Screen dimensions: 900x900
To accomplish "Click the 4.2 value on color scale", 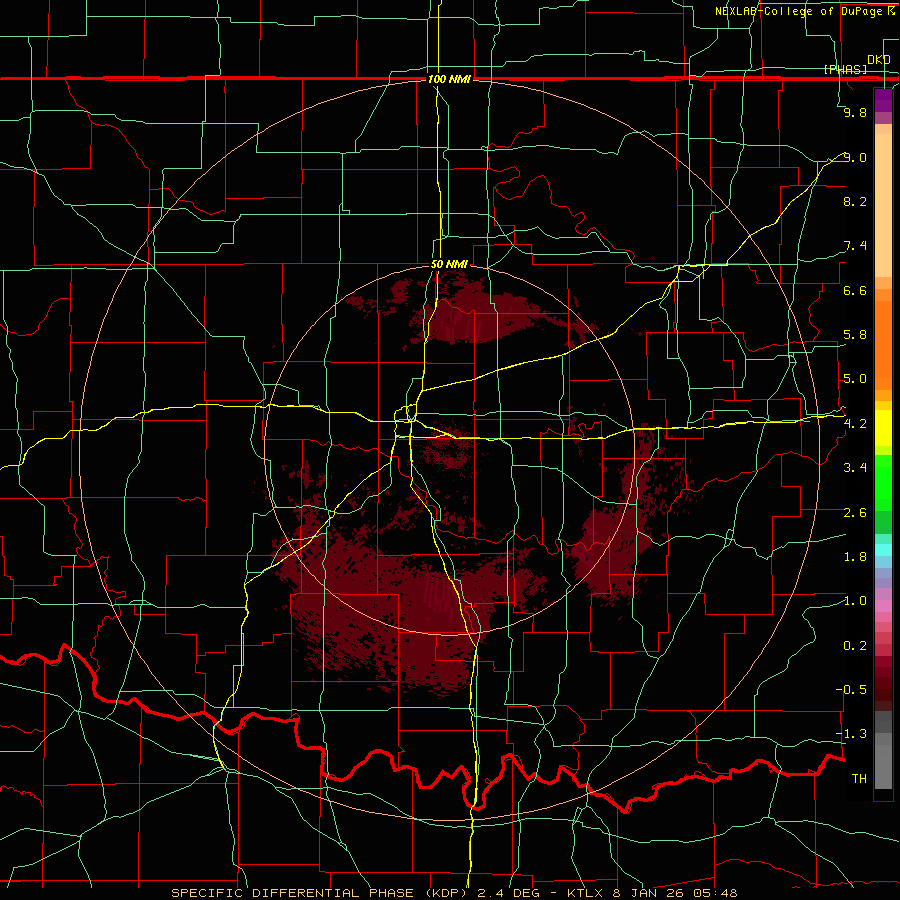I will (855, 424).
